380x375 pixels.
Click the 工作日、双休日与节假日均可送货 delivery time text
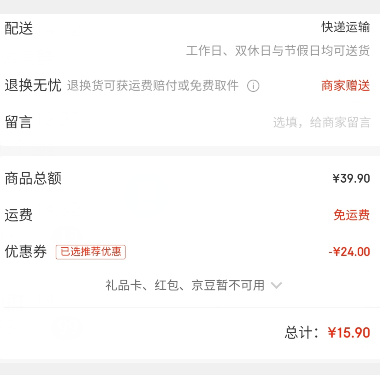click(278, 51)
